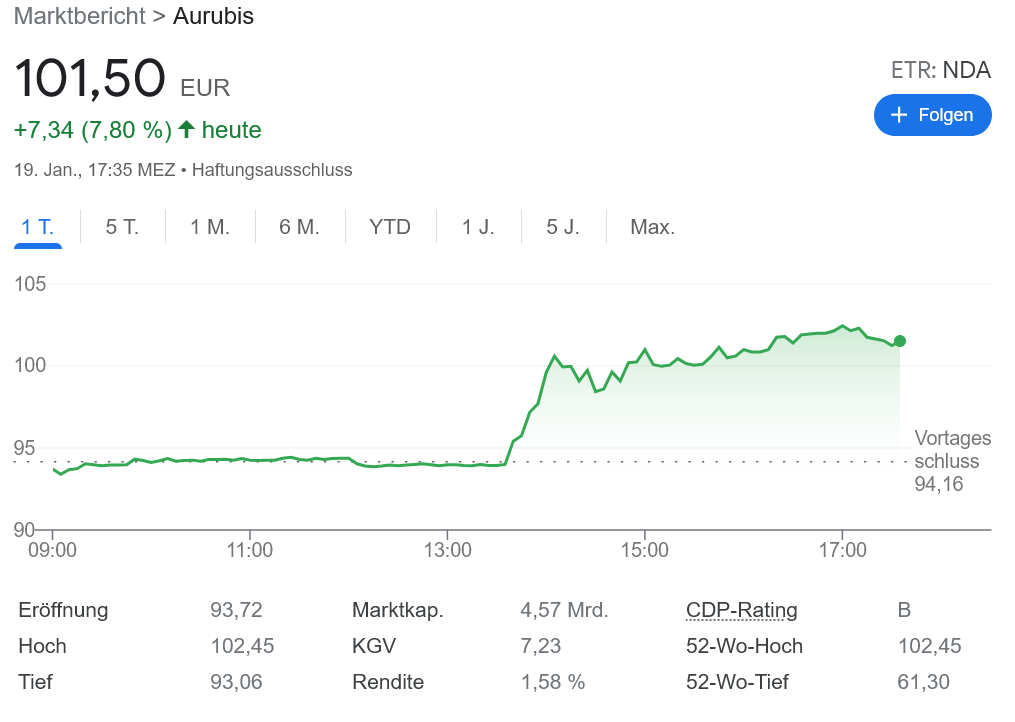The width and height of the screenshot is (1015, 722).
Task: Select the 5 J. range
Action: 564,227
